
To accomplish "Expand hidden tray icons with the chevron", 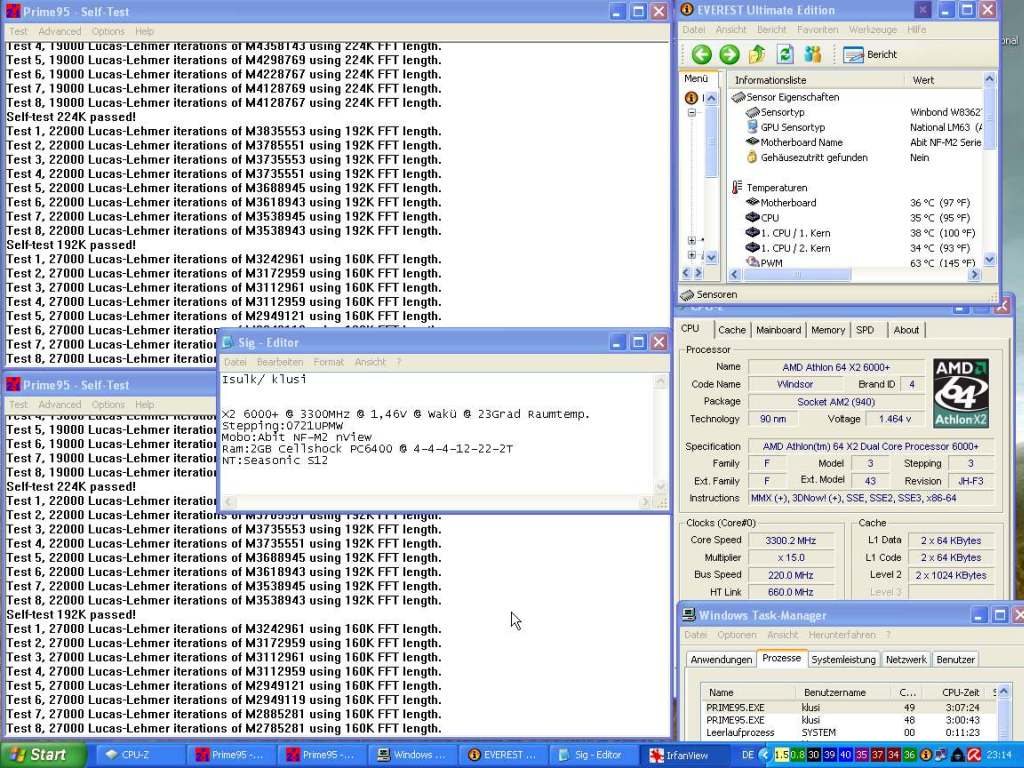I will coord(765,755).
